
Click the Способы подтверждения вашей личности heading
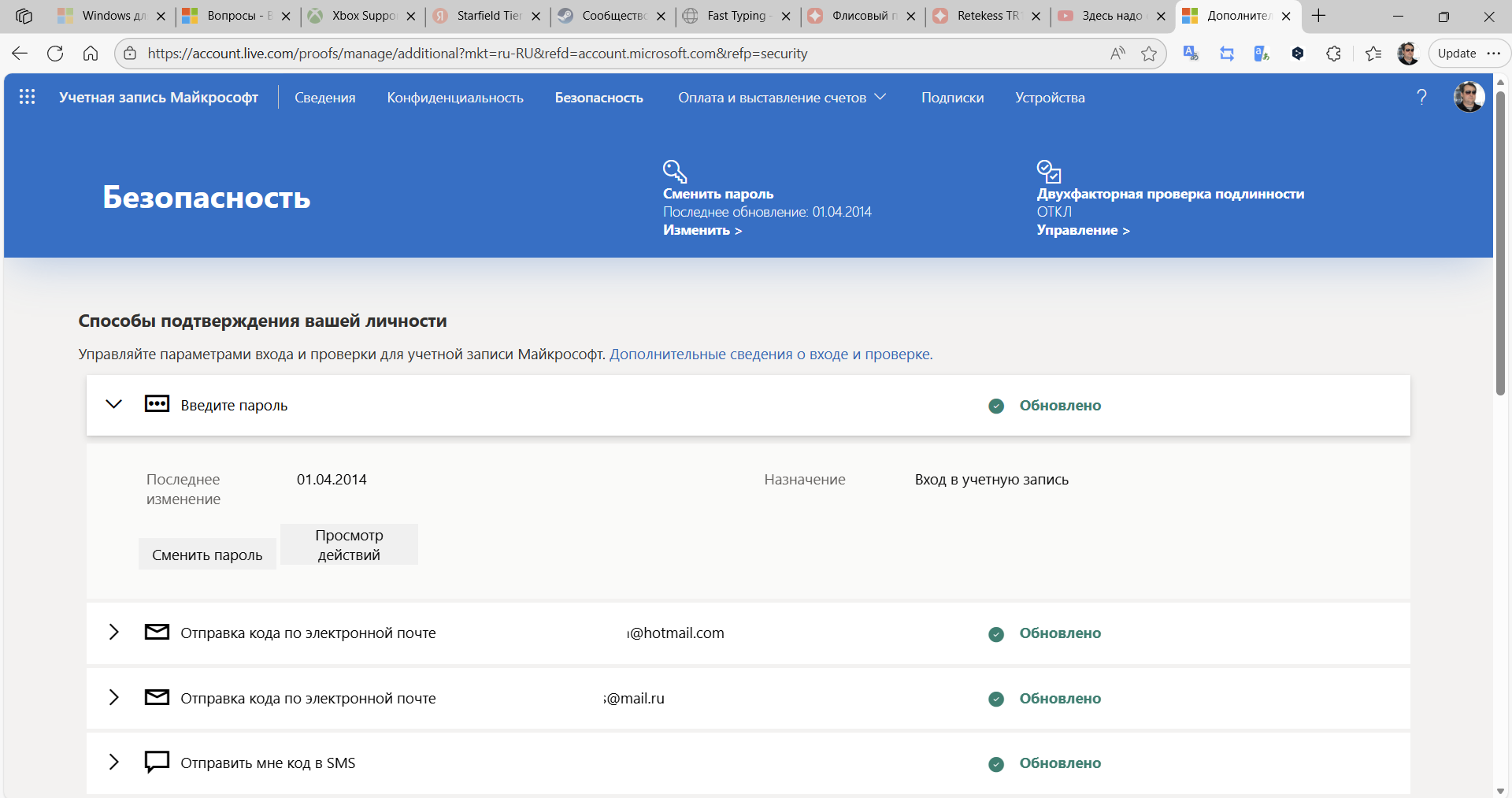[x=262, y=321]
